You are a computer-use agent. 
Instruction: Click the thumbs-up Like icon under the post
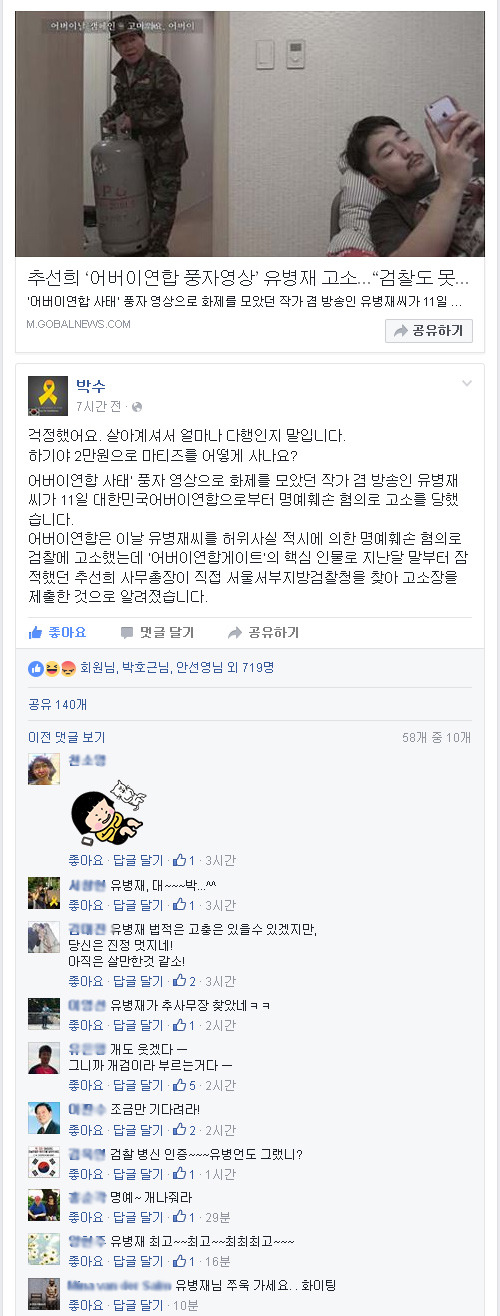(36, 632)
